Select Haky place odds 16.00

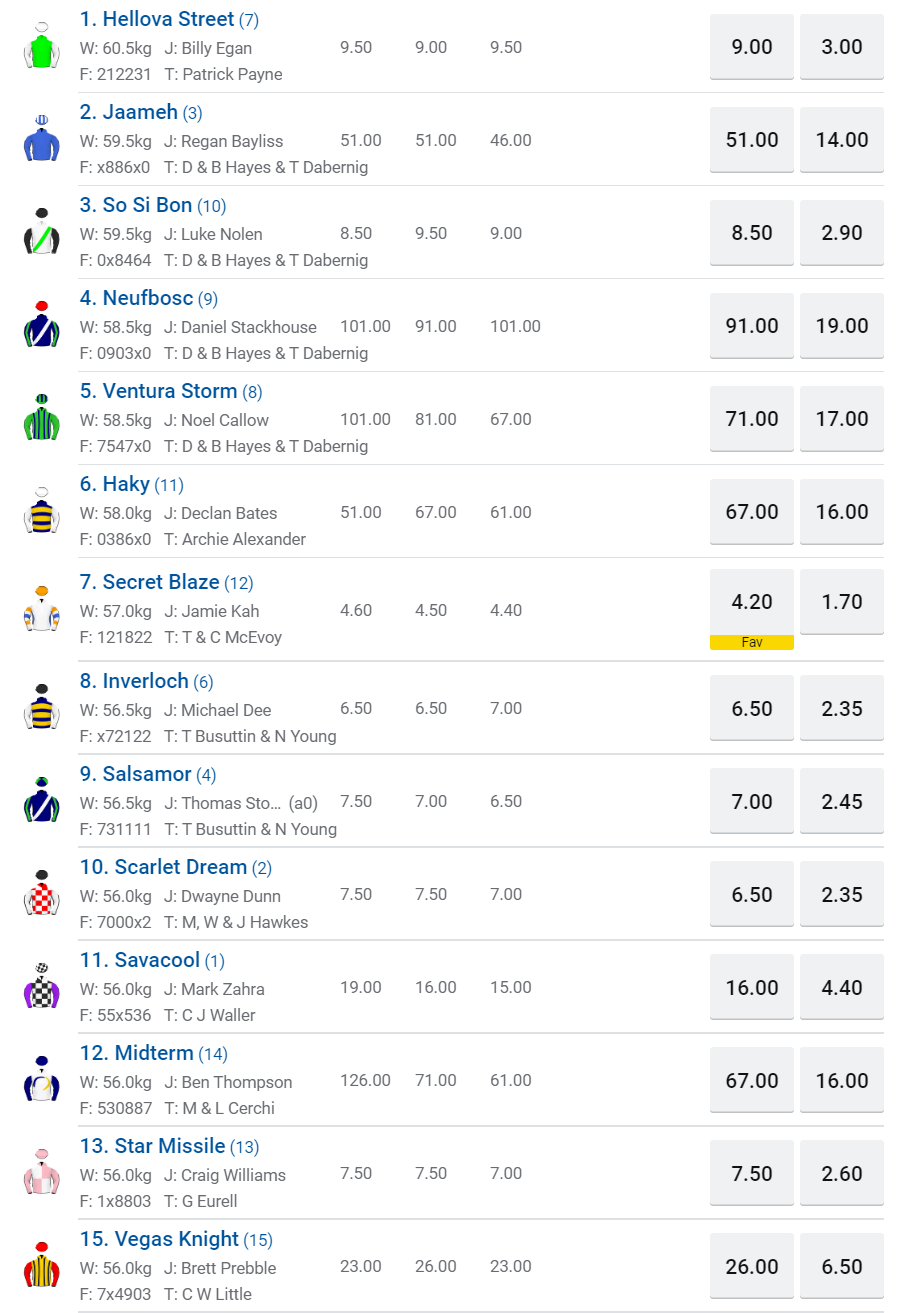[841, 512]
